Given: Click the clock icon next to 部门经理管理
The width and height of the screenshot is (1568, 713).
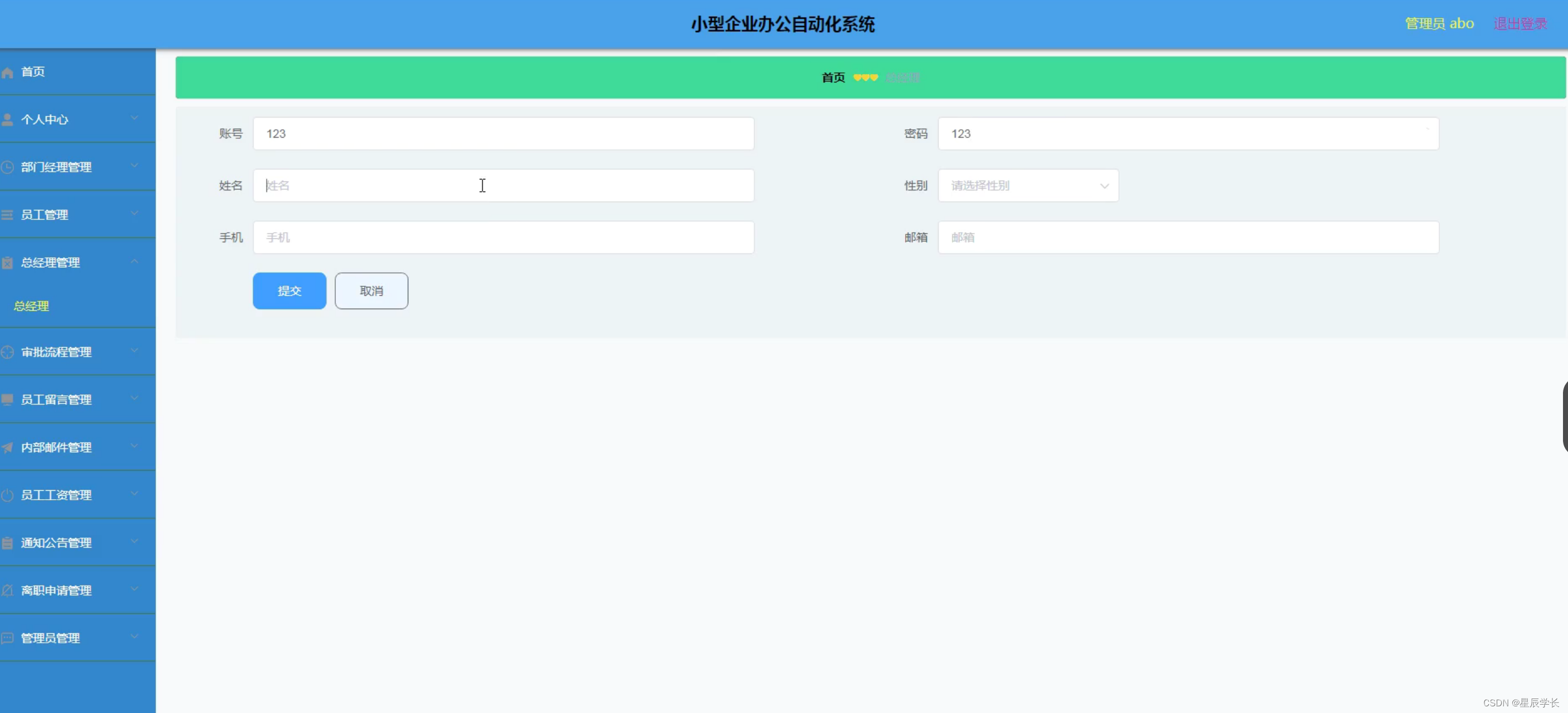Looking at the screenshot, I should (8, 166).
